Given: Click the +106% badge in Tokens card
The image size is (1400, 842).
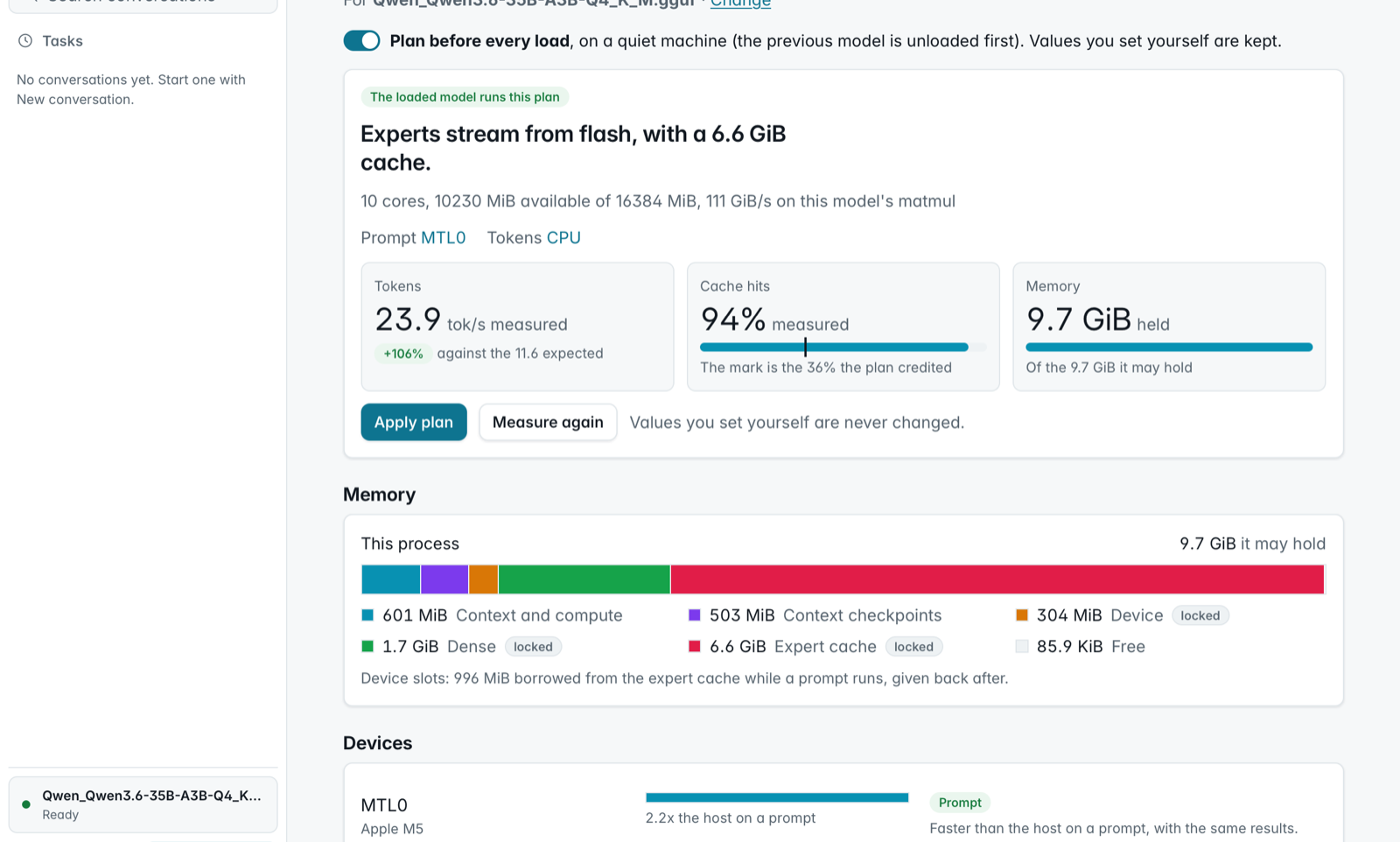Looking at the screenshot, I should tap(403, 354).
